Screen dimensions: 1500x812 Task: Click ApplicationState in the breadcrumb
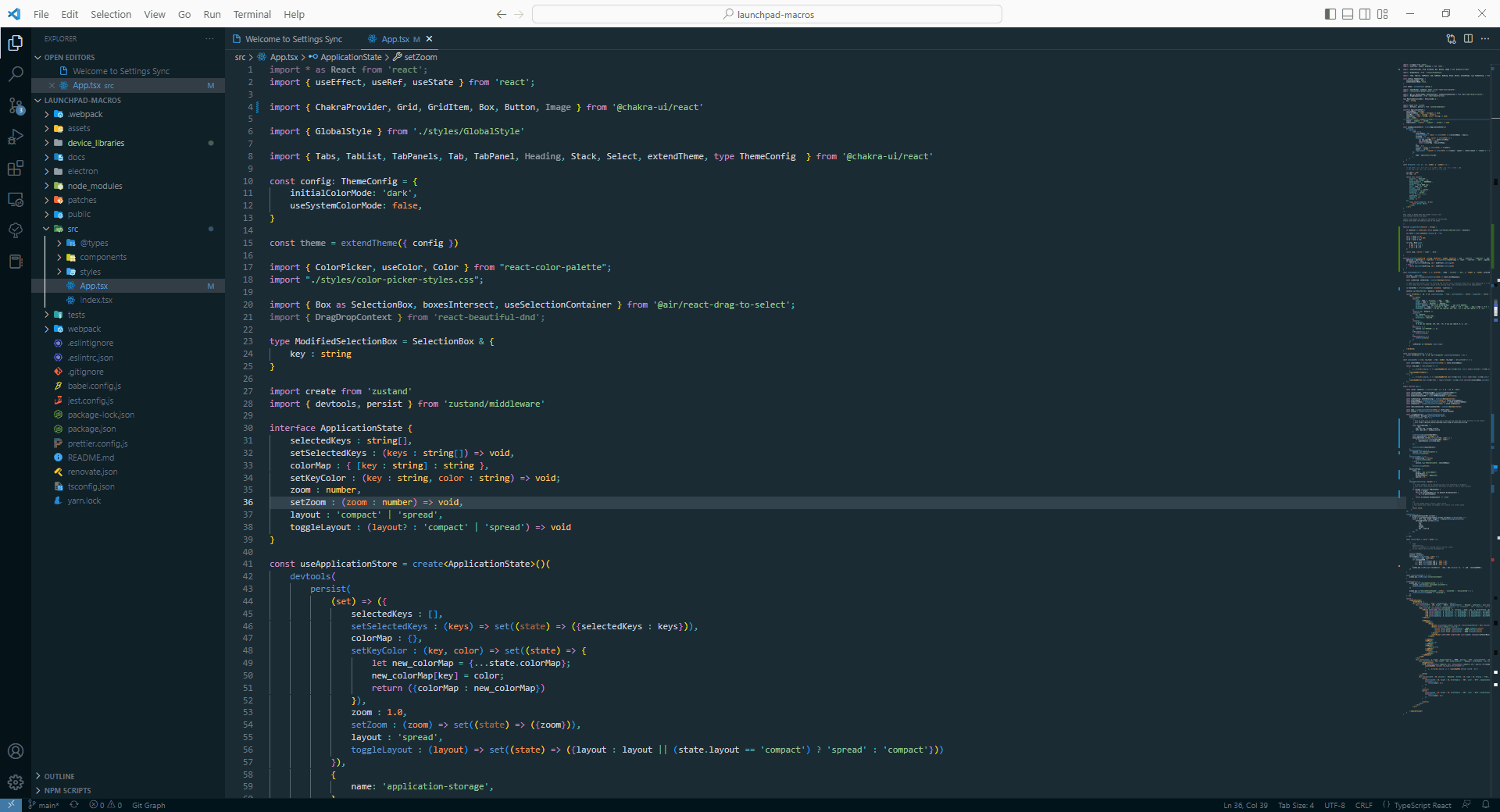click(345, 57)
